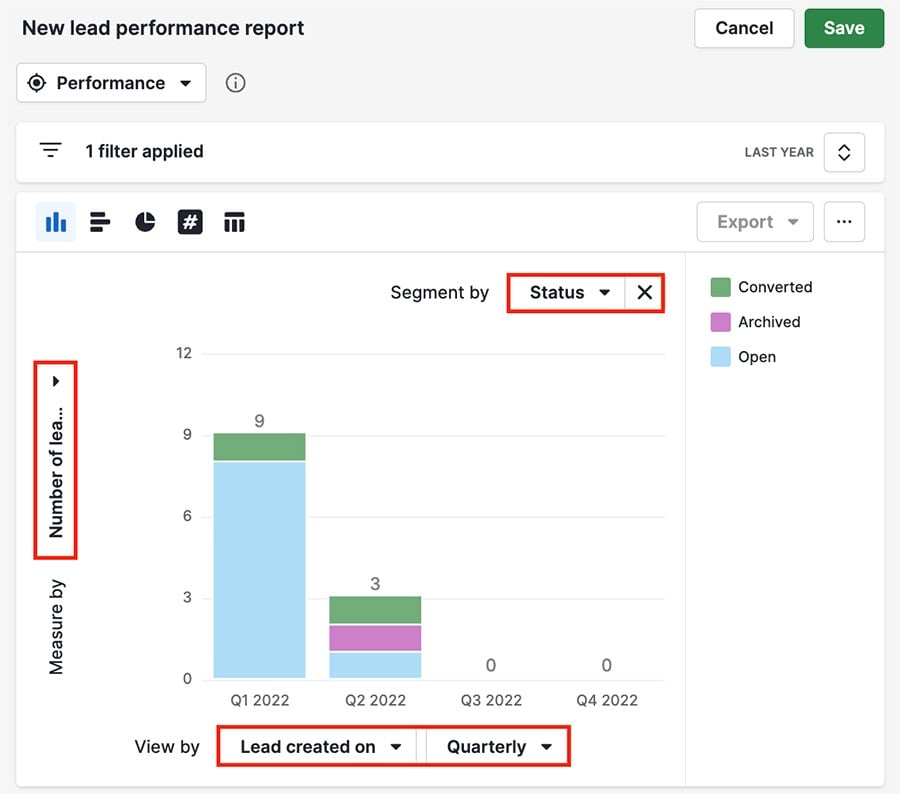The image size is (900, 794).
Task: Cancel the report editing
Action: 743,28
